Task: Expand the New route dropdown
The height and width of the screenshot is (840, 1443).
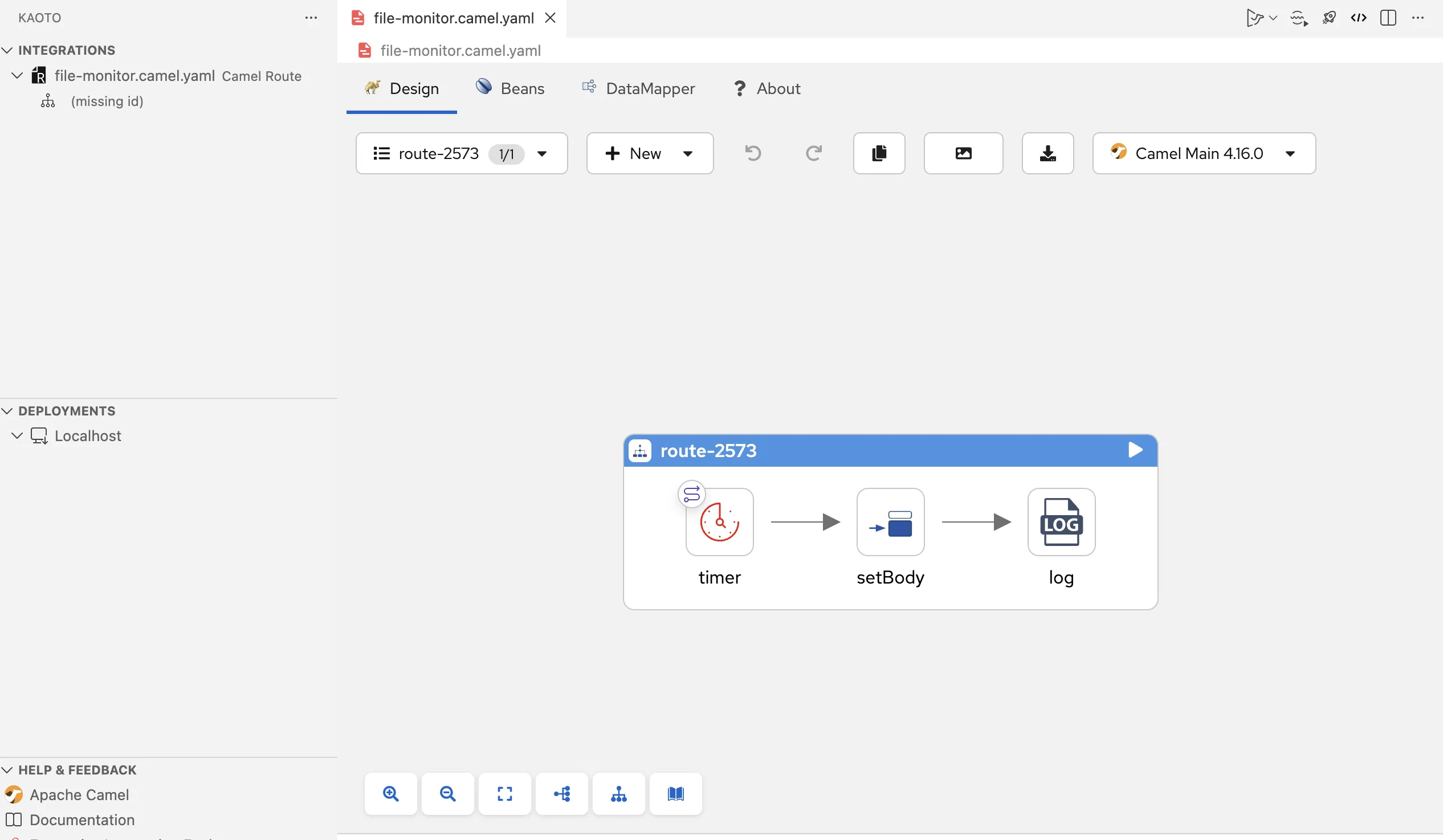Action: tap(687, 153)
